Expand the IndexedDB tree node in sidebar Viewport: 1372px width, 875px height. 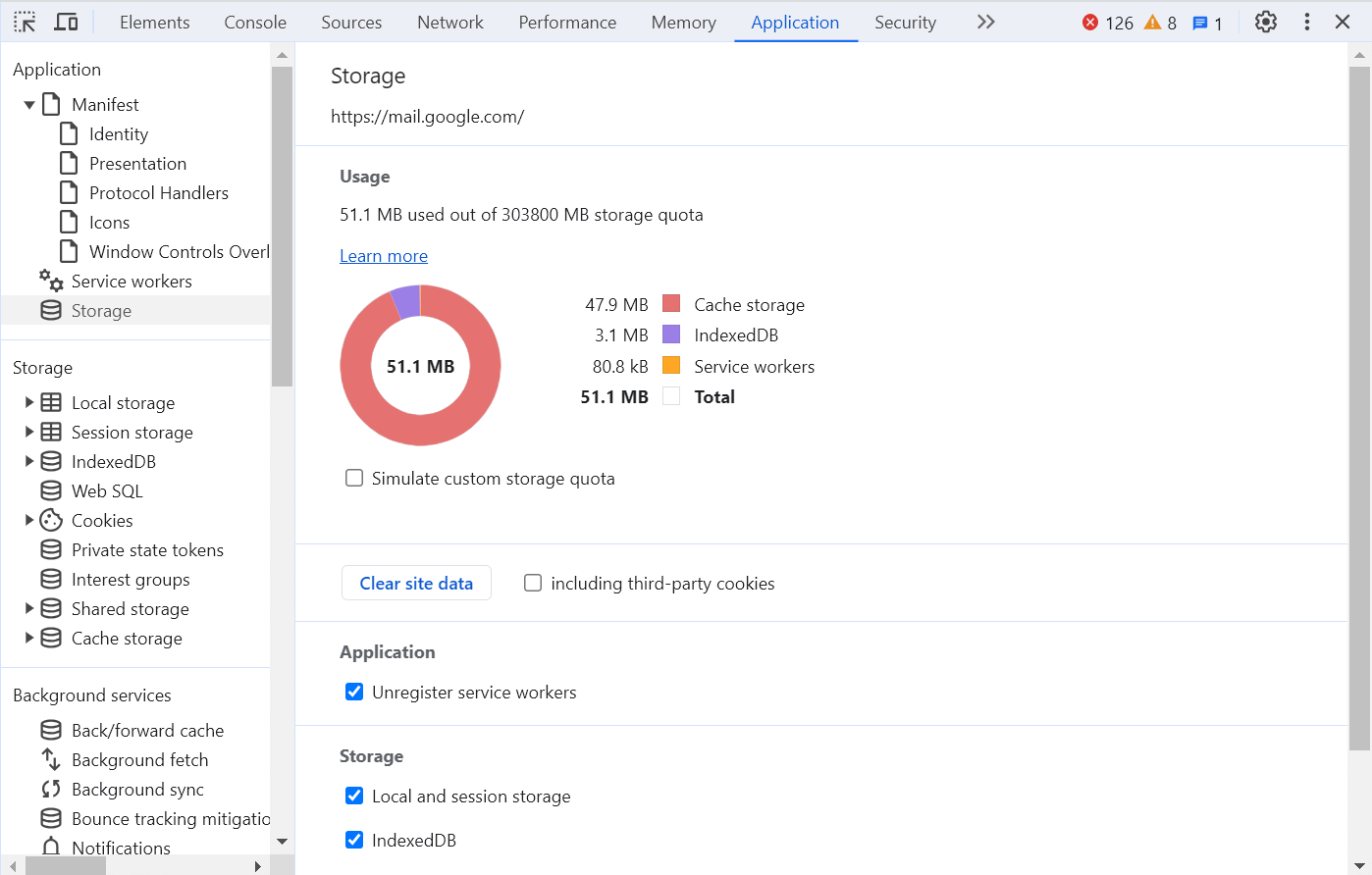coord(29,461)
